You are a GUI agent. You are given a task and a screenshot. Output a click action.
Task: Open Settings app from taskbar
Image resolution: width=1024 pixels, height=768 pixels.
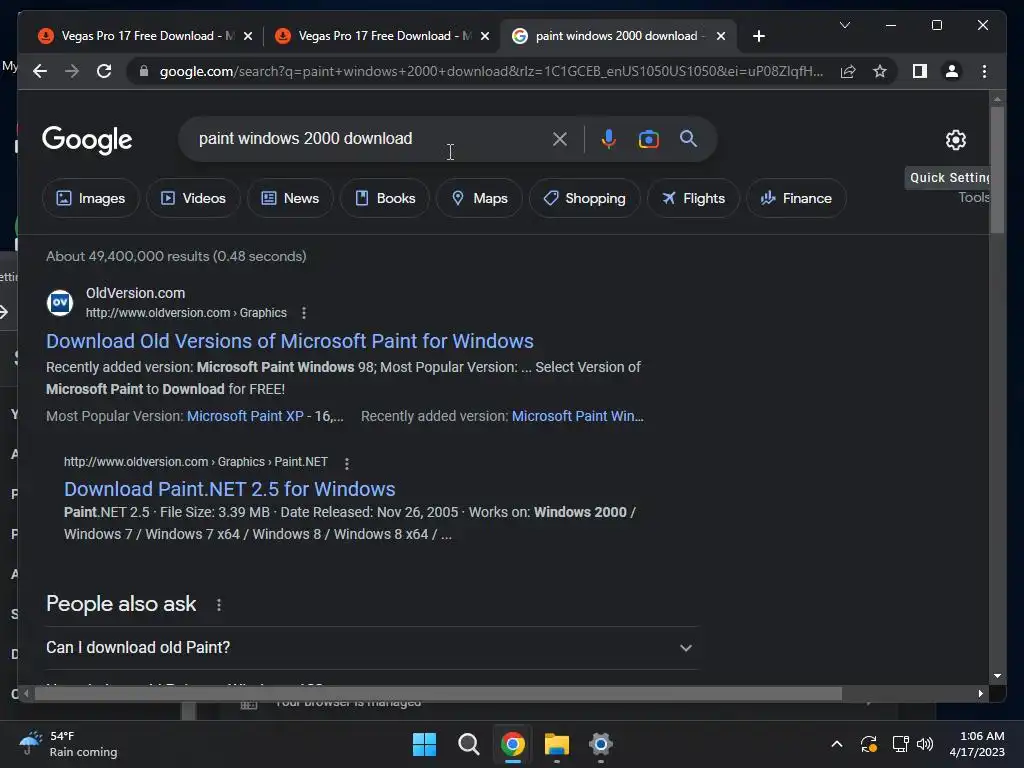pos(601,744)
